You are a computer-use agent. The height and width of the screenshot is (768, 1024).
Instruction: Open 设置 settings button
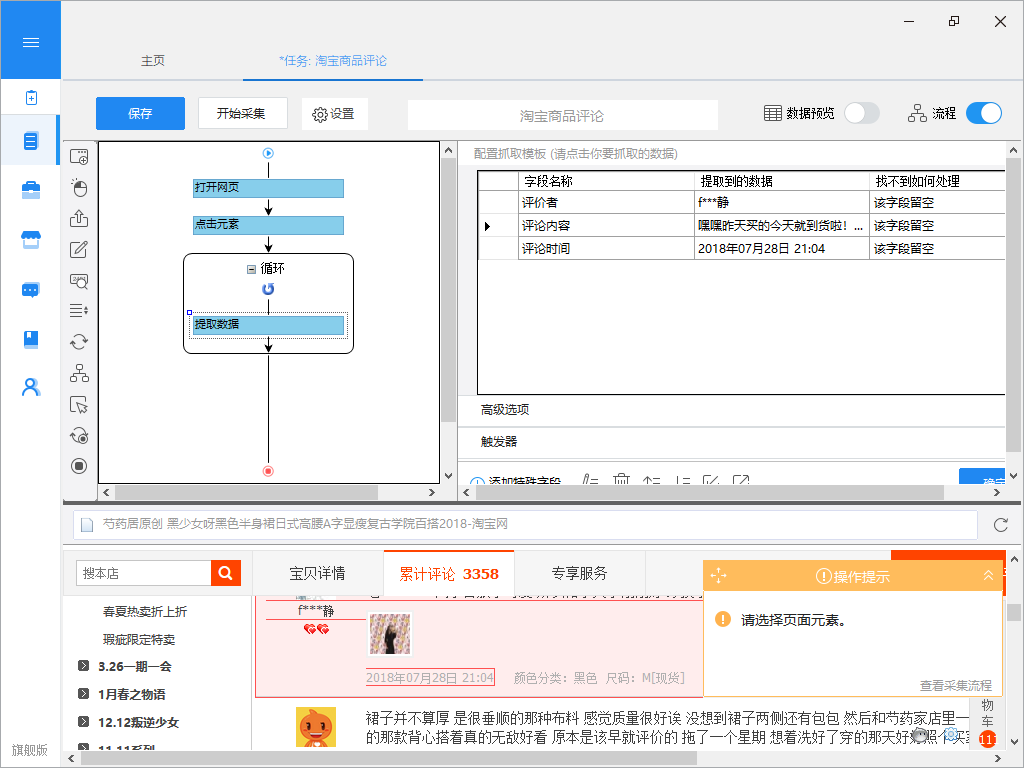coord(334,114)
